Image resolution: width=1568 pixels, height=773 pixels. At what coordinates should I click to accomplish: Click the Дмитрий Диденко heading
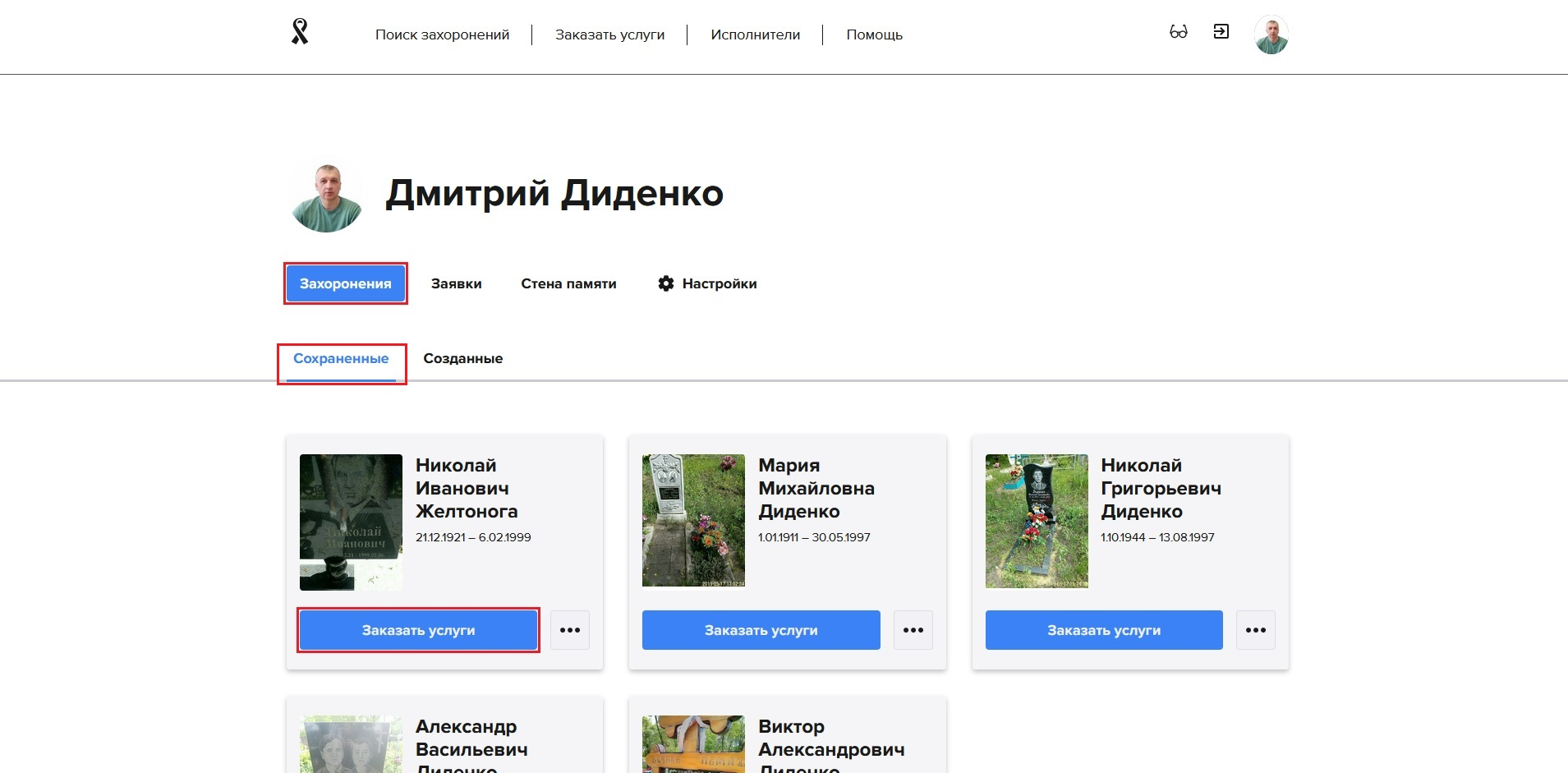(x=554, y=194)
